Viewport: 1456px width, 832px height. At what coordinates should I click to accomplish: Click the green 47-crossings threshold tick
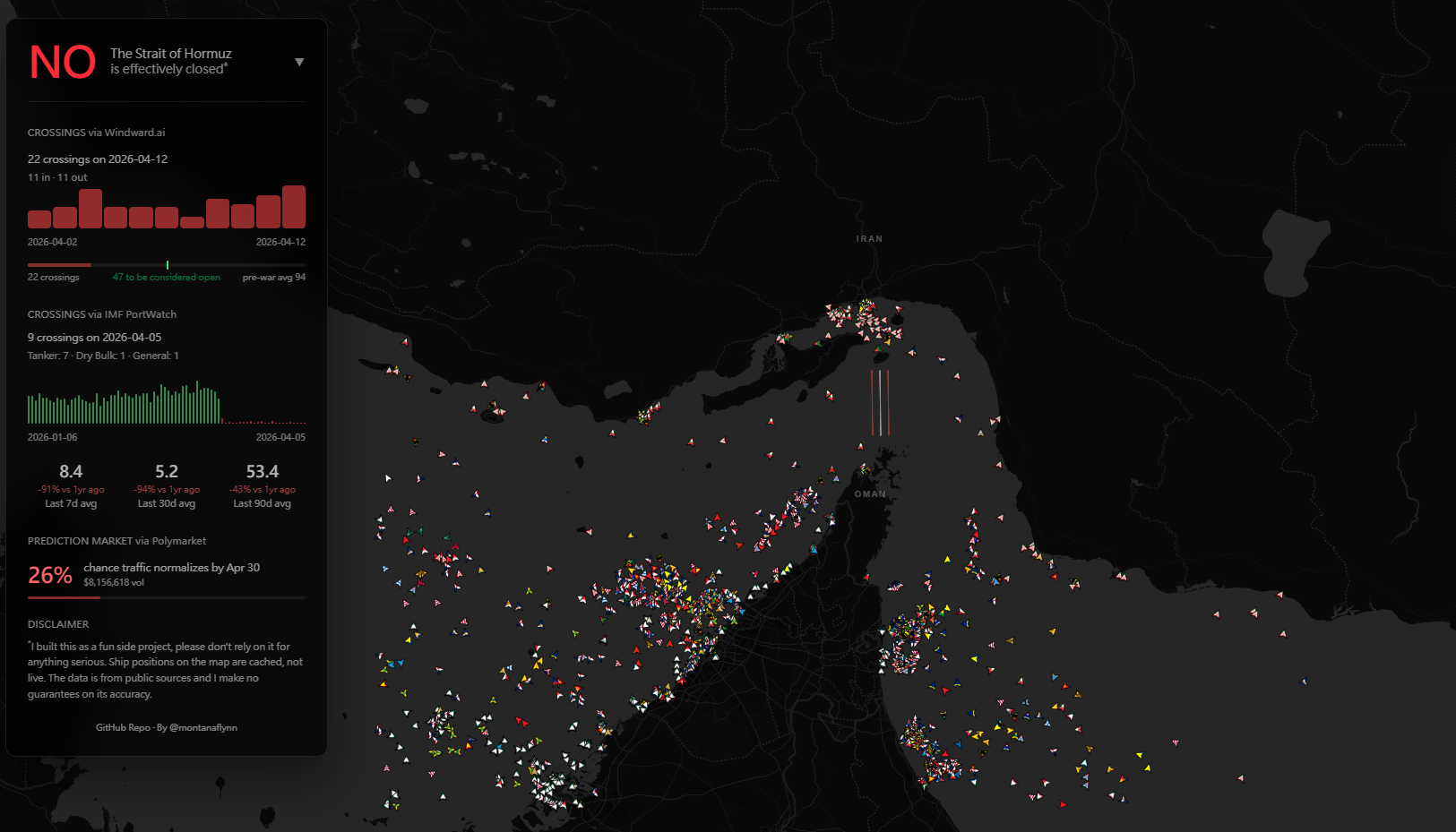[168, 265]
